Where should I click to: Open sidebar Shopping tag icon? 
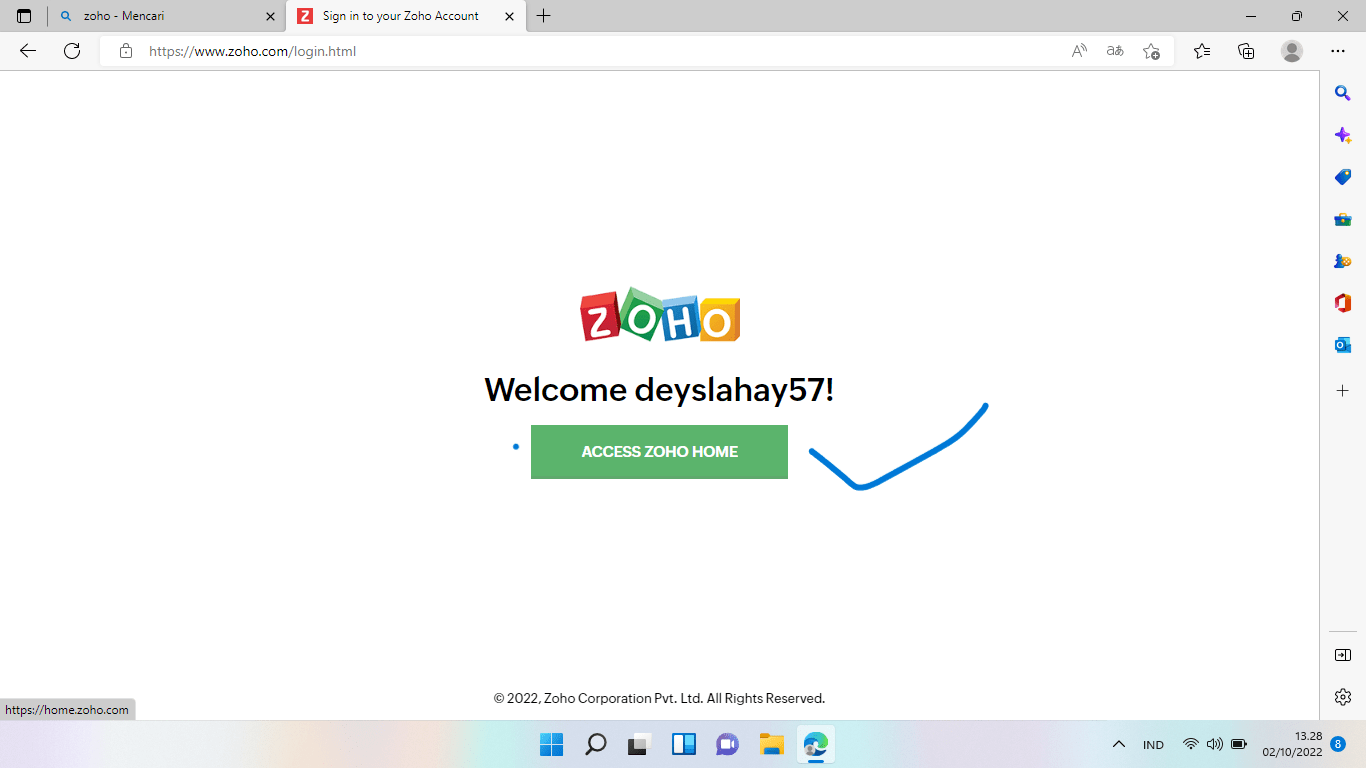click(1343, 177)
